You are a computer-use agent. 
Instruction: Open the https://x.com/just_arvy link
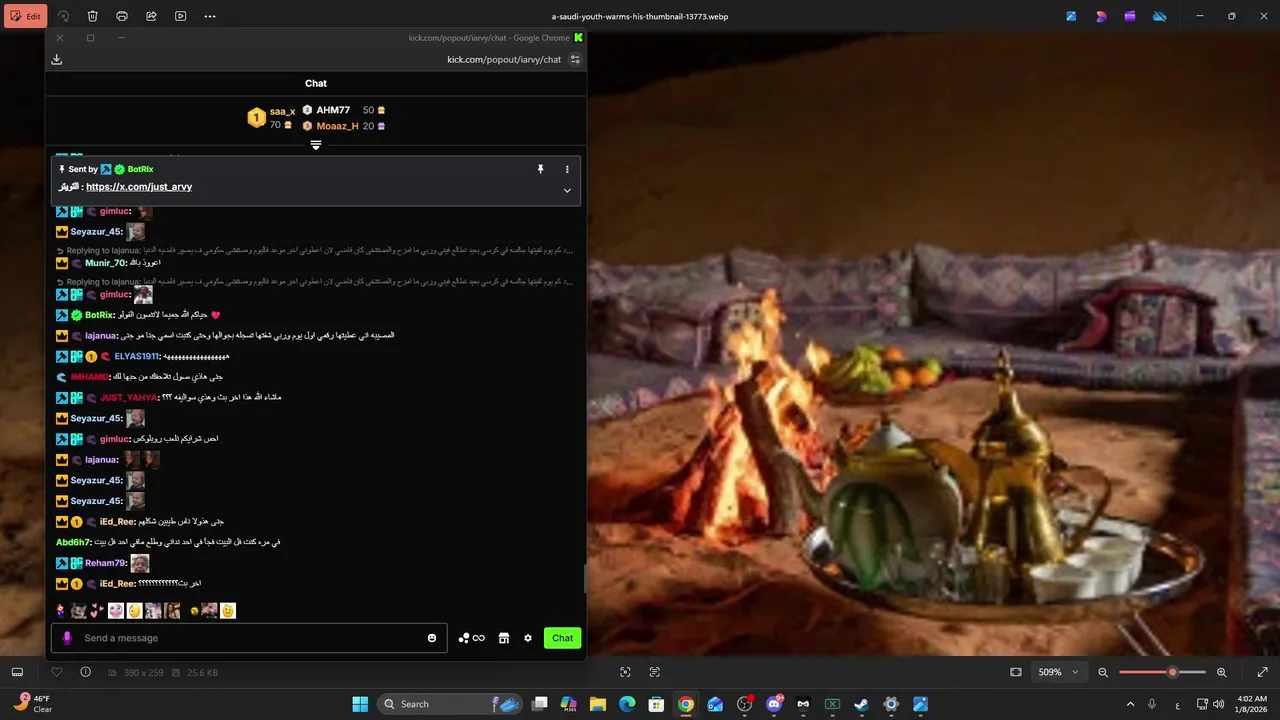coord(139,187)
